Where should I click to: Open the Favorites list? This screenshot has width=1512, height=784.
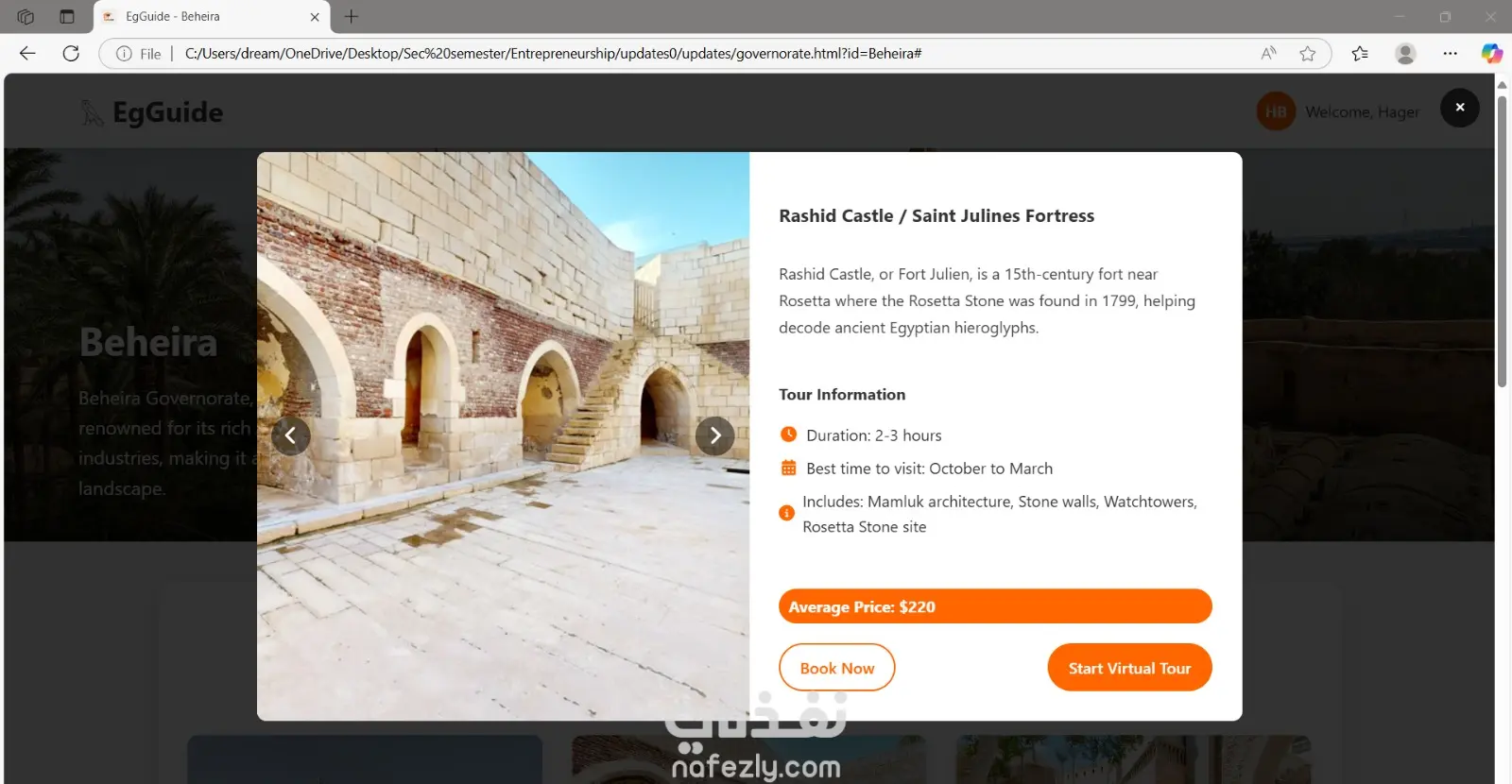click(1360, 54)
